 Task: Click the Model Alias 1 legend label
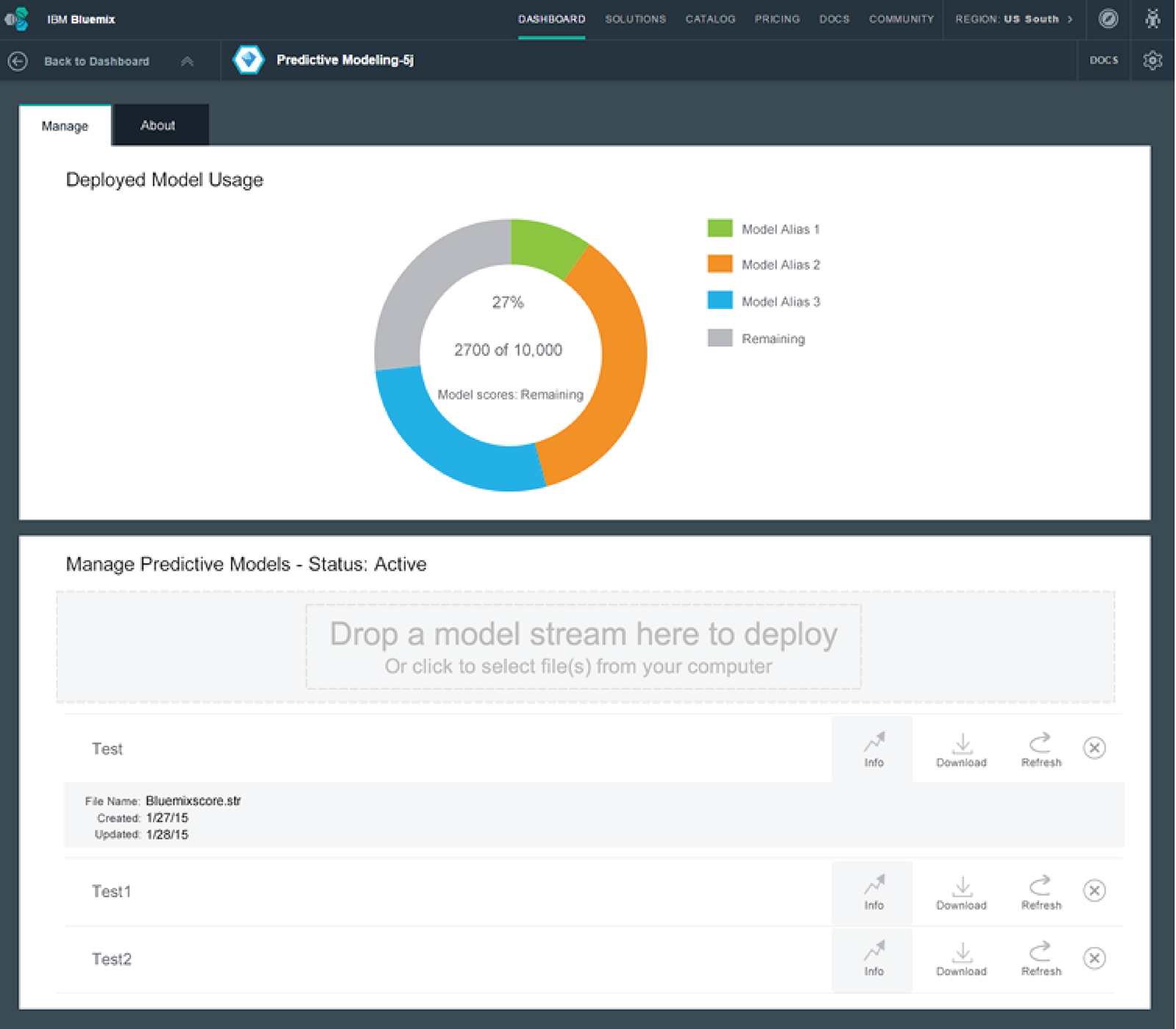coord(781,229)
